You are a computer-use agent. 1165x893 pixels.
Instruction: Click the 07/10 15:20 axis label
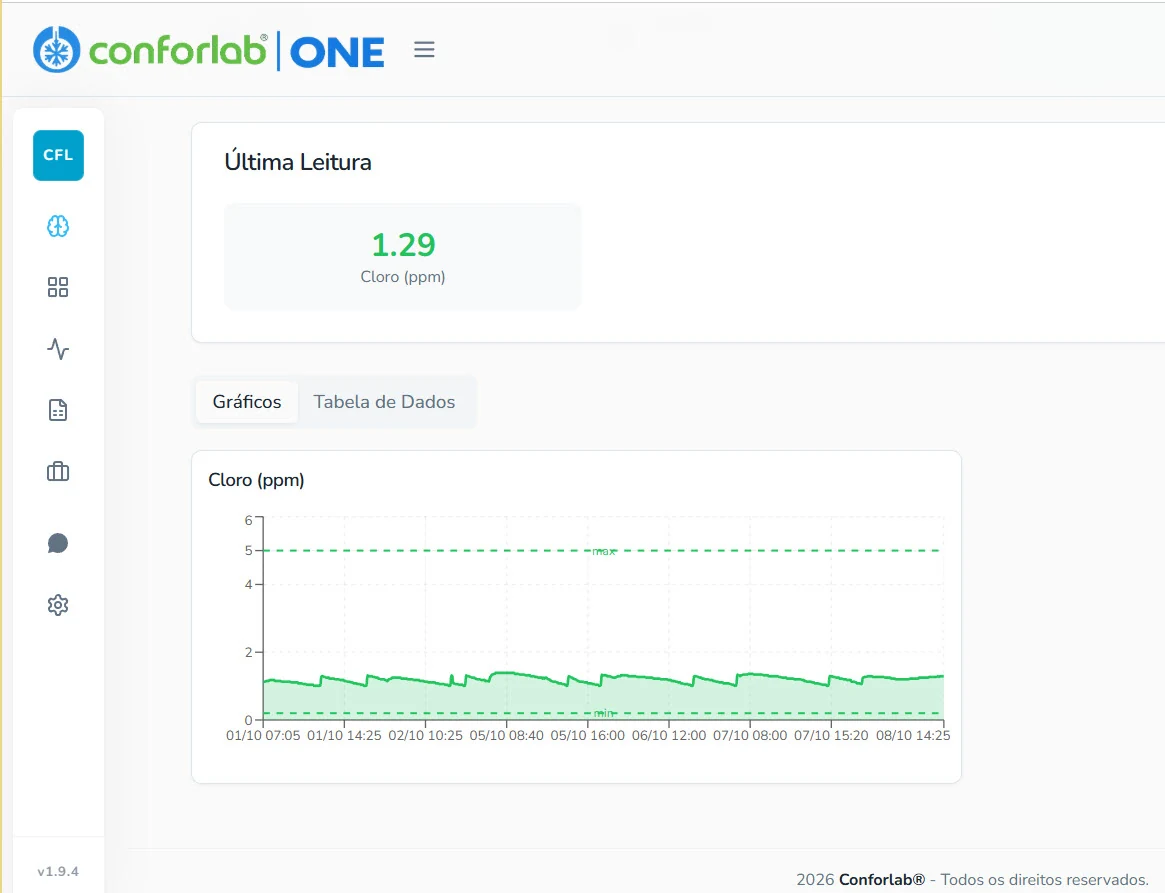[831, 735]
